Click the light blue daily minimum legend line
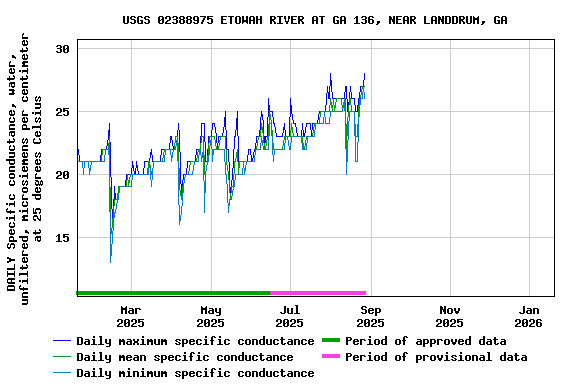576x384 pixels. 62,373
